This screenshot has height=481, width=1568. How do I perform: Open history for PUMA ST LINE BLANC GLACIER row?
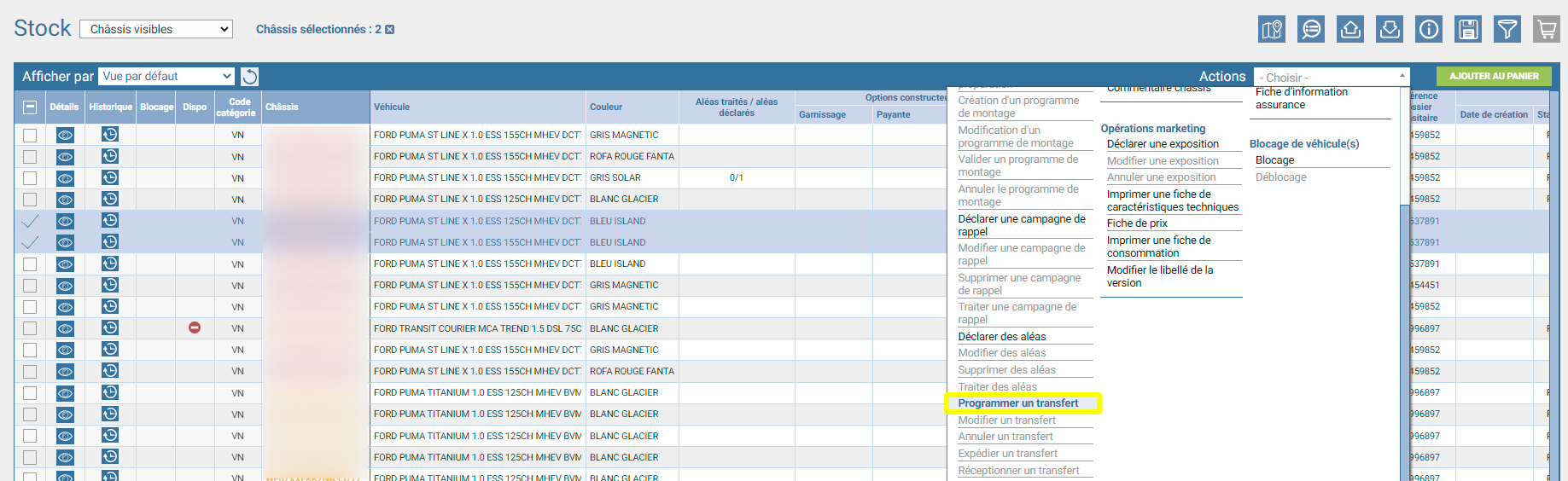tap(110, 199)
